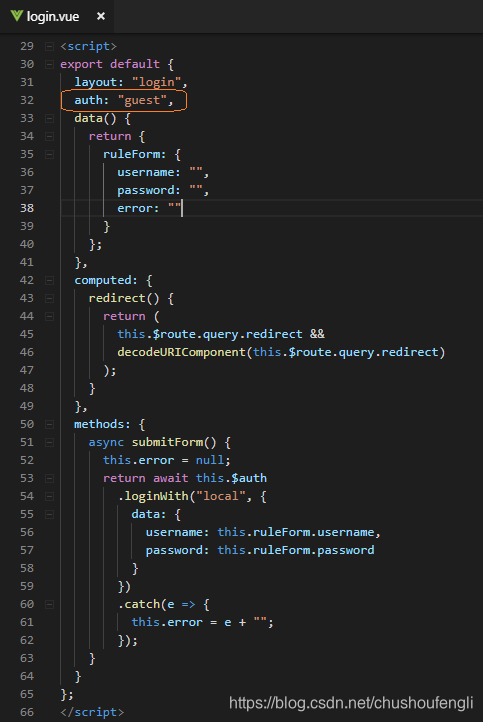
Task: Click line number 38 in the gutter
Action: point(27,208)
